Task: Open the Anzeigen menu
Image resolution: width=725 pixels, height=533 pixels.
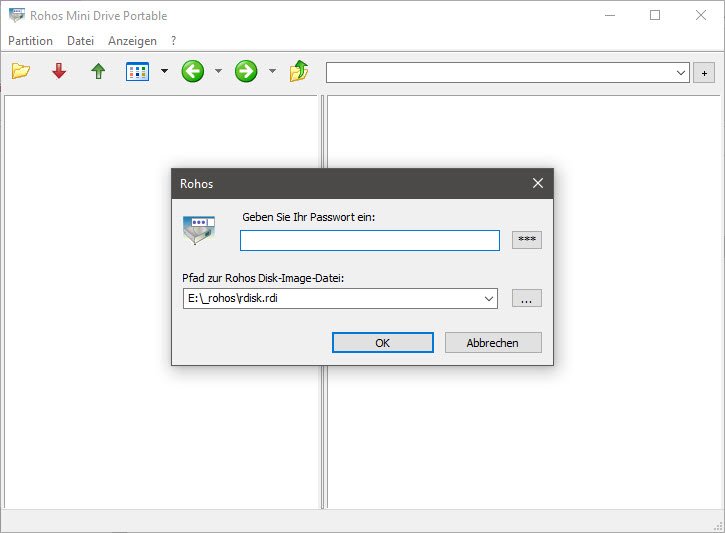Action: click(132, 41)
